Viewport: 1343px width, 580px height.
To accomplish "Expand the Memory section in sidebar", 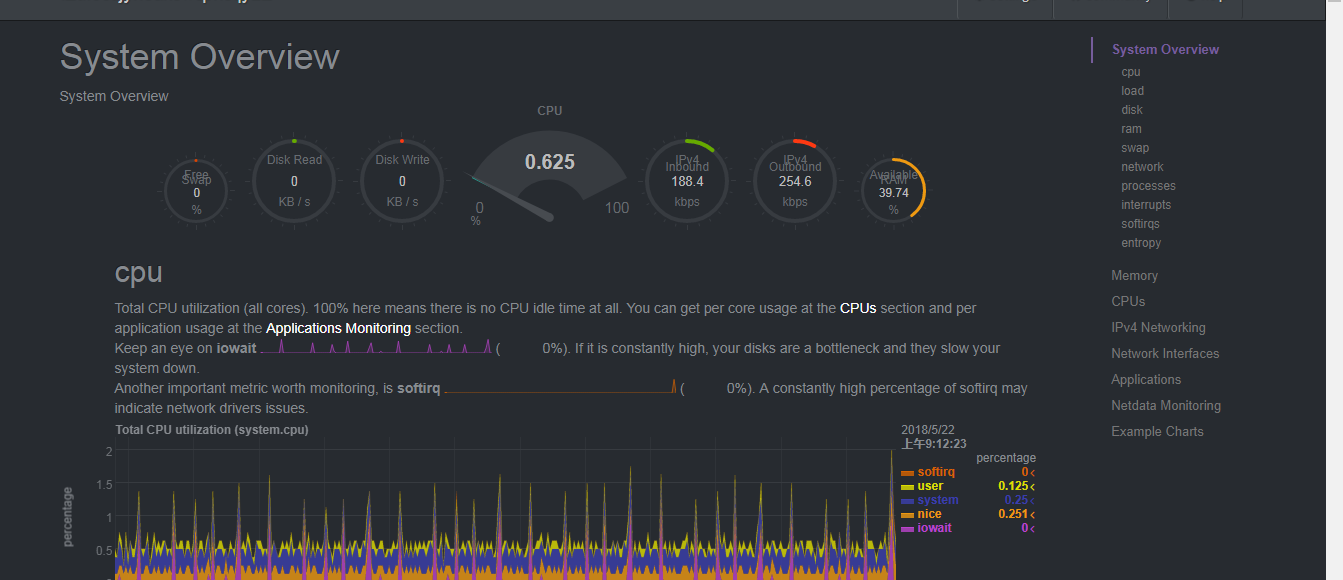I will tap(1134, 275).
